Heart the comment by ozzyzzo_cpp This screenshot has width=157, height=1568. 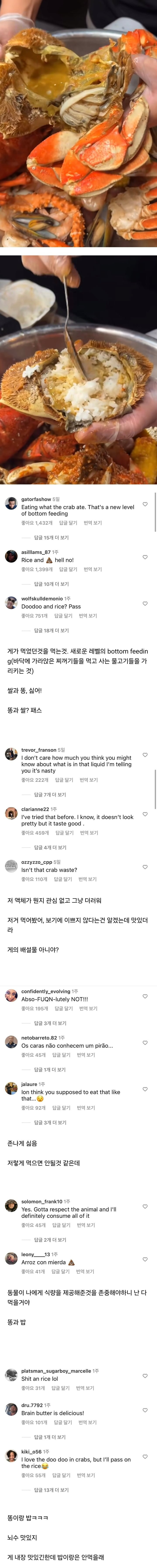coord(145,867)
